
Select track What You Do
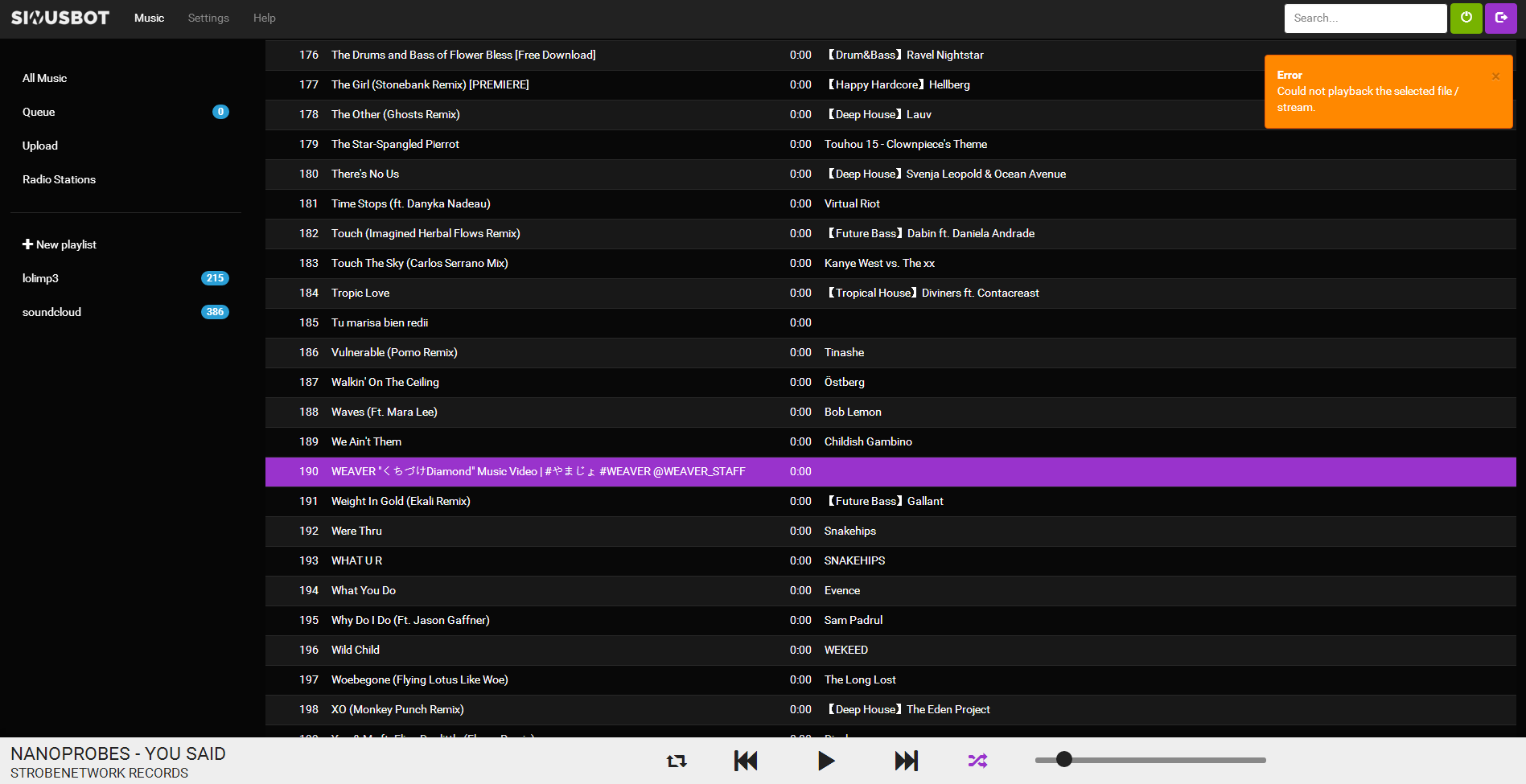pos(891,590)
